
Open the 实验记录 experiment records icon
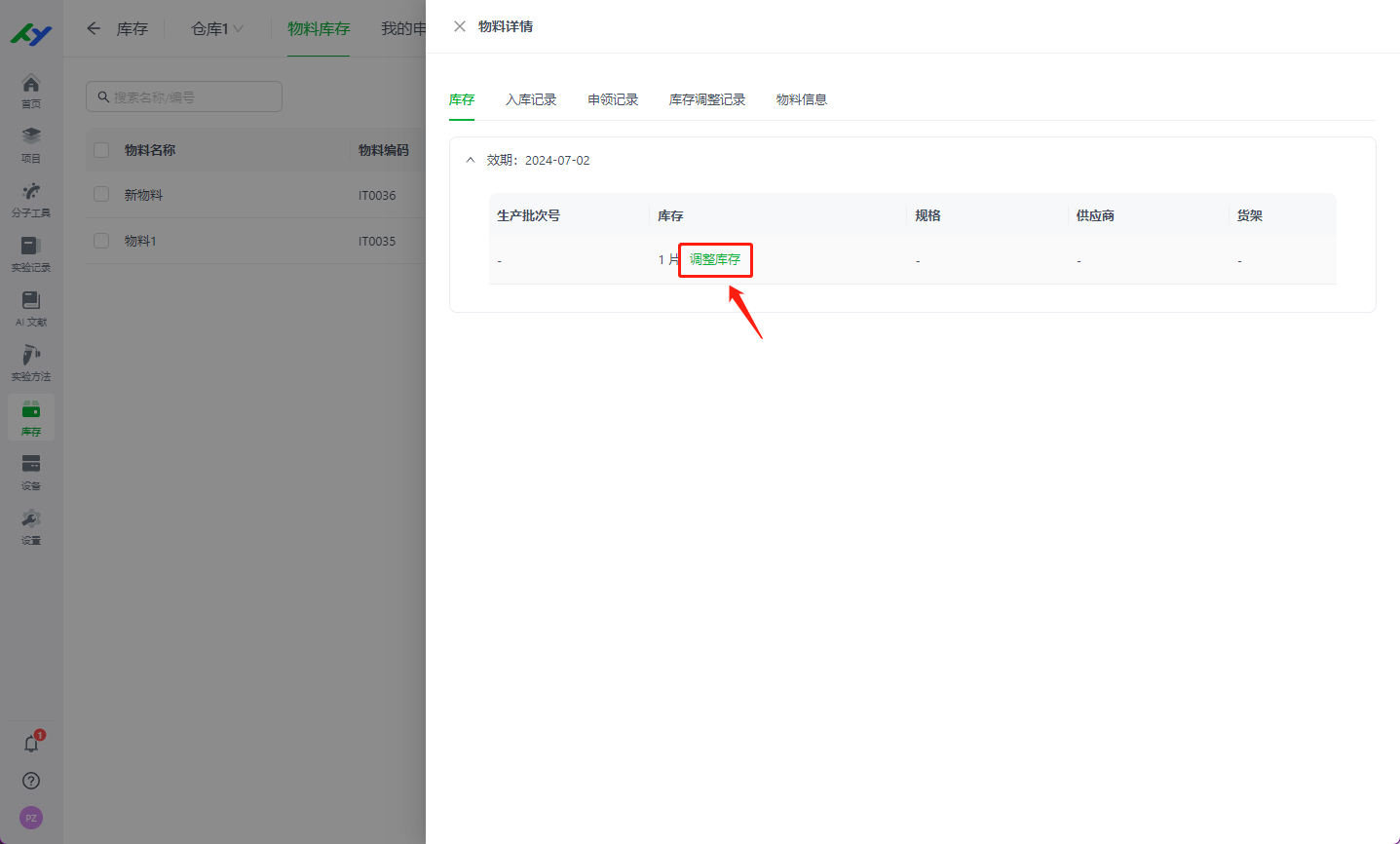(x=30, y=251)
